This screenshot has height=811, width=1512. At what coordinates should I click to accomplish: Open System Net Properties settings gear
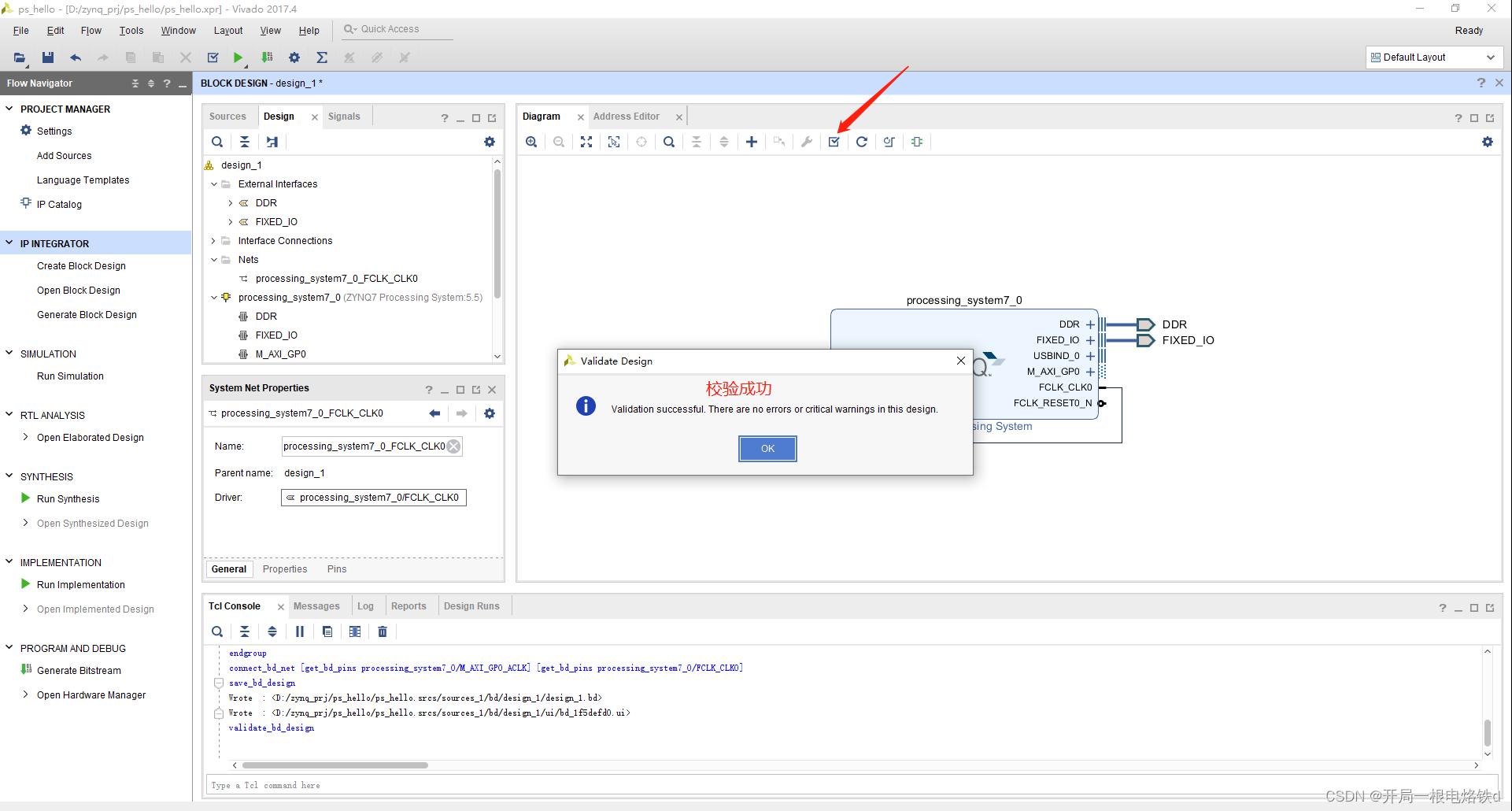coord(490,413)
